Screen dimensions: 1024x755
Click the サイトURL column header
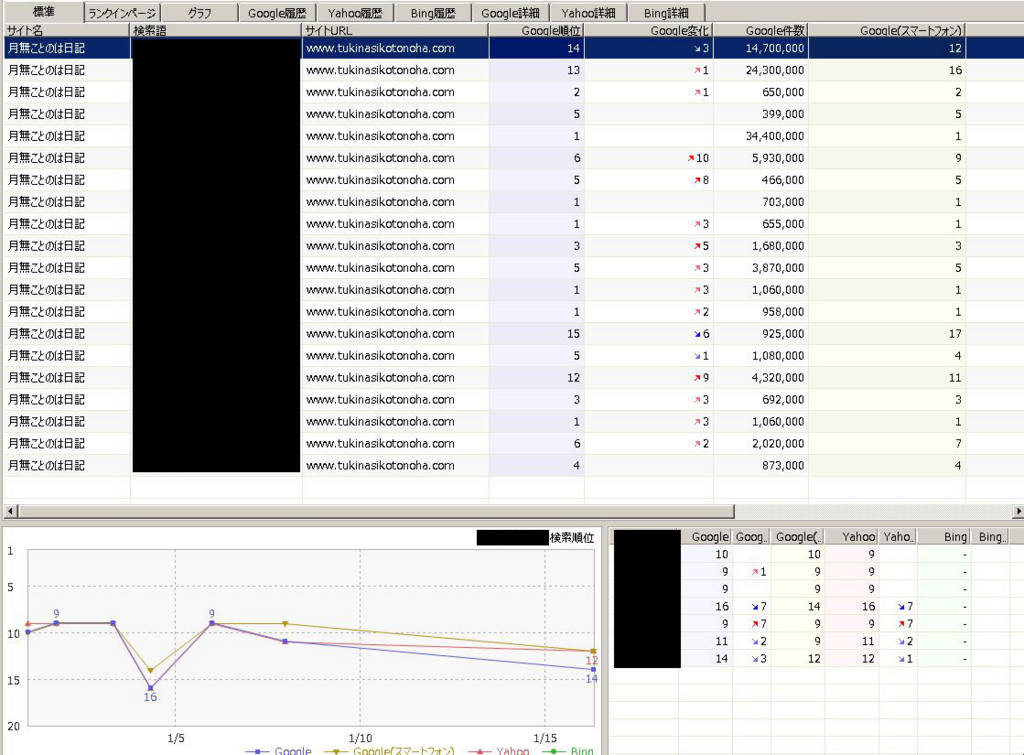click(x=395, y=31)
